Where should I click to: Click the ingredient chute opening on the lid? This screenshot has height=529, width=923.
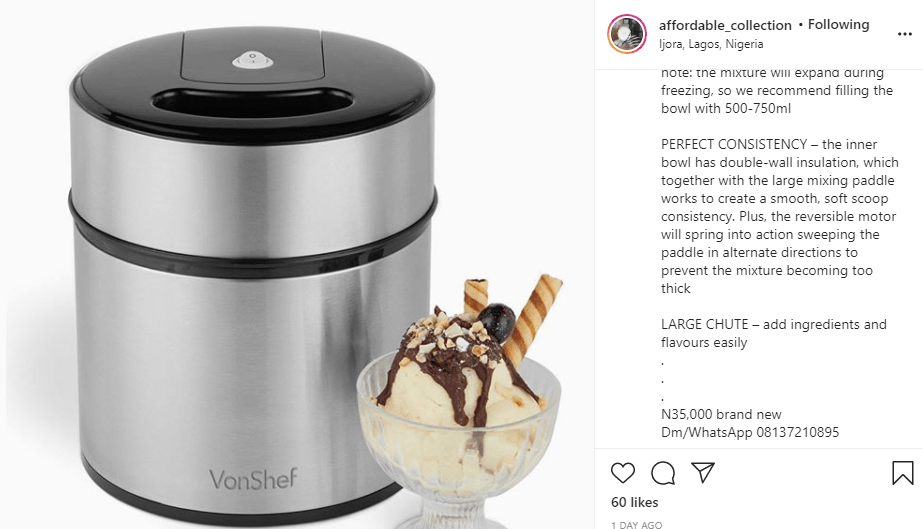[x=254, y=102]
